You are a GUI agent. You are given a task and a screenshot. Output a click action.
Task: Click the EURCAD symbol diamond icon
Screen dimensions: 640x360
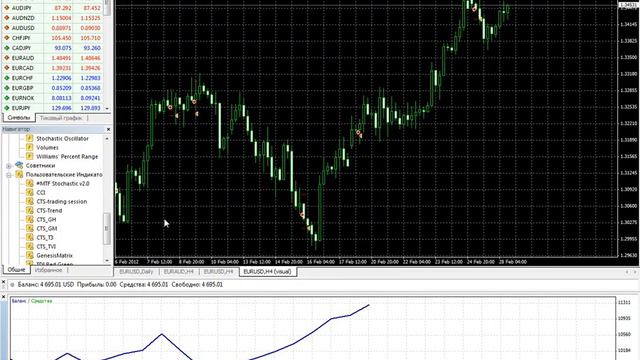[x=7, y=68]
